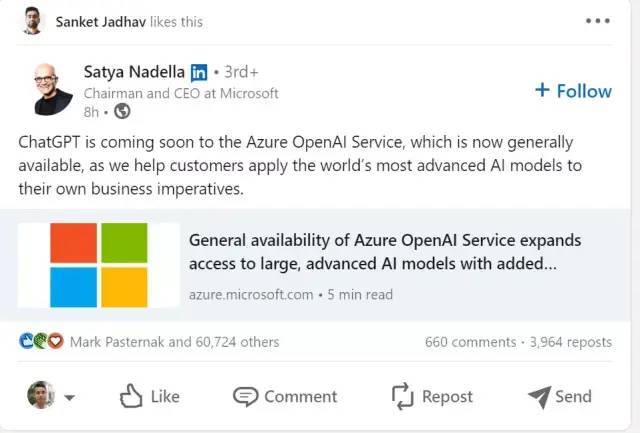Show Mark Pasternak and 60,724 others reactions

175,342
